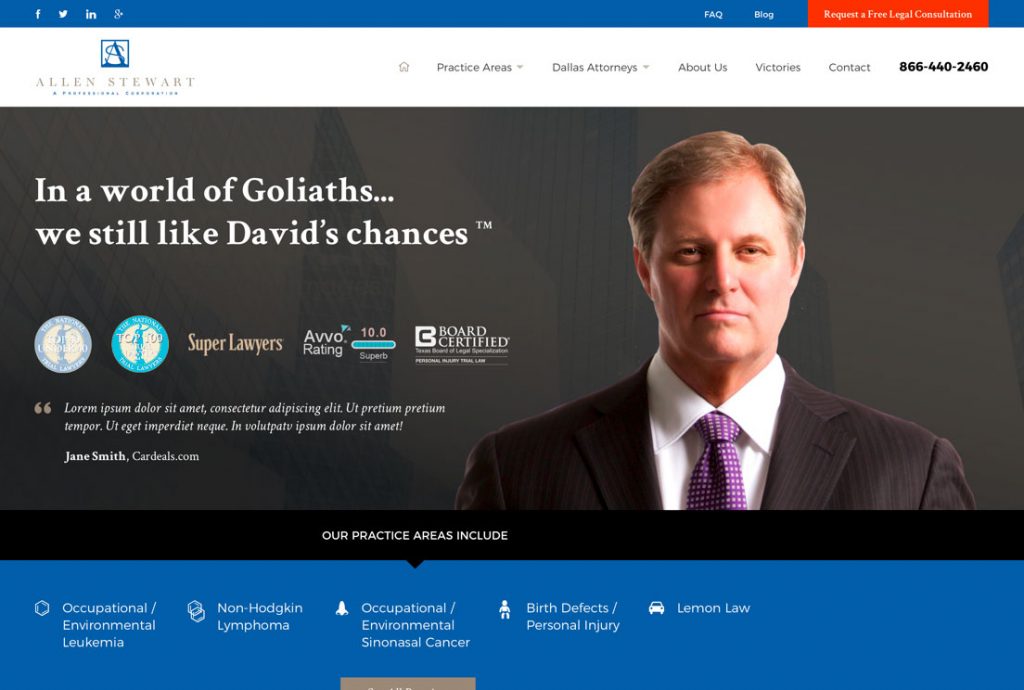Select Occupational / Environmental Leukemia practice area
The image size is (1024, 690).
point(108,625)
